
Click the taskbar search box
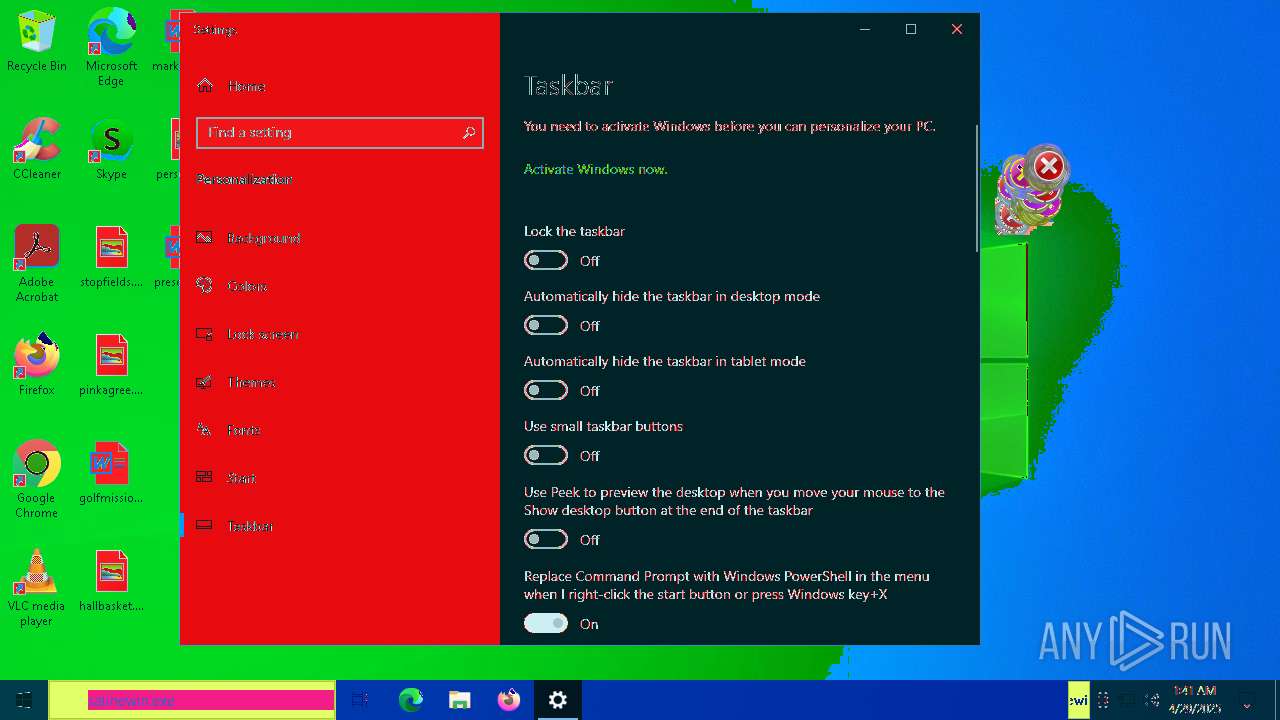(192, 700)
